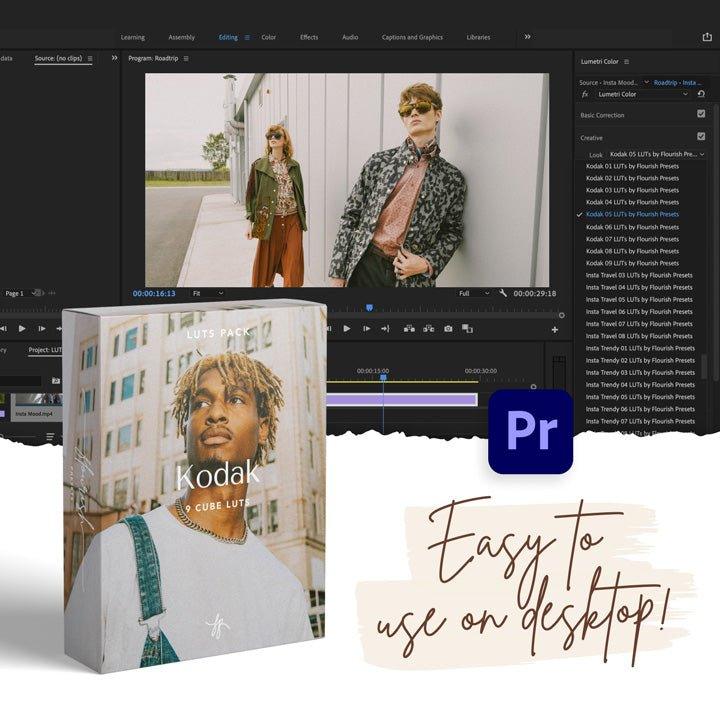Open the Program: Roadtrip panel menu icon
This screenshot has height=720, width=720.
coord(186,59)
